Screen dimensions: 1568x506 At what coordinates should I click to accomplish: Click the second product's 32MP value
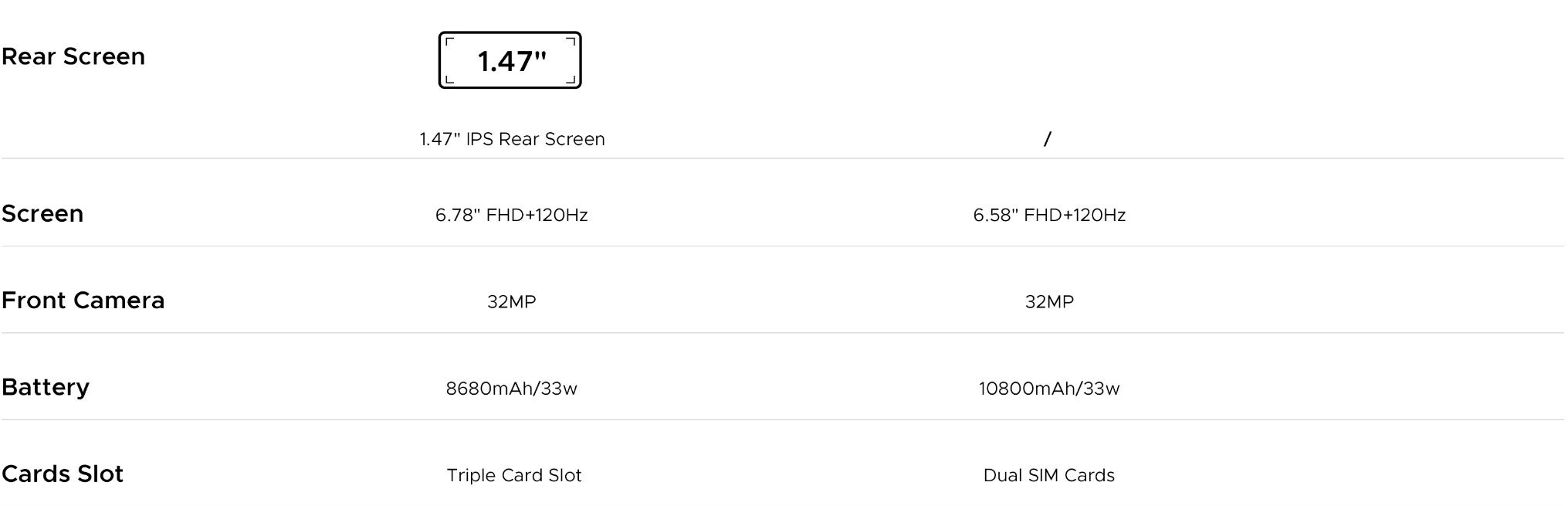(x=1049, y=302)
